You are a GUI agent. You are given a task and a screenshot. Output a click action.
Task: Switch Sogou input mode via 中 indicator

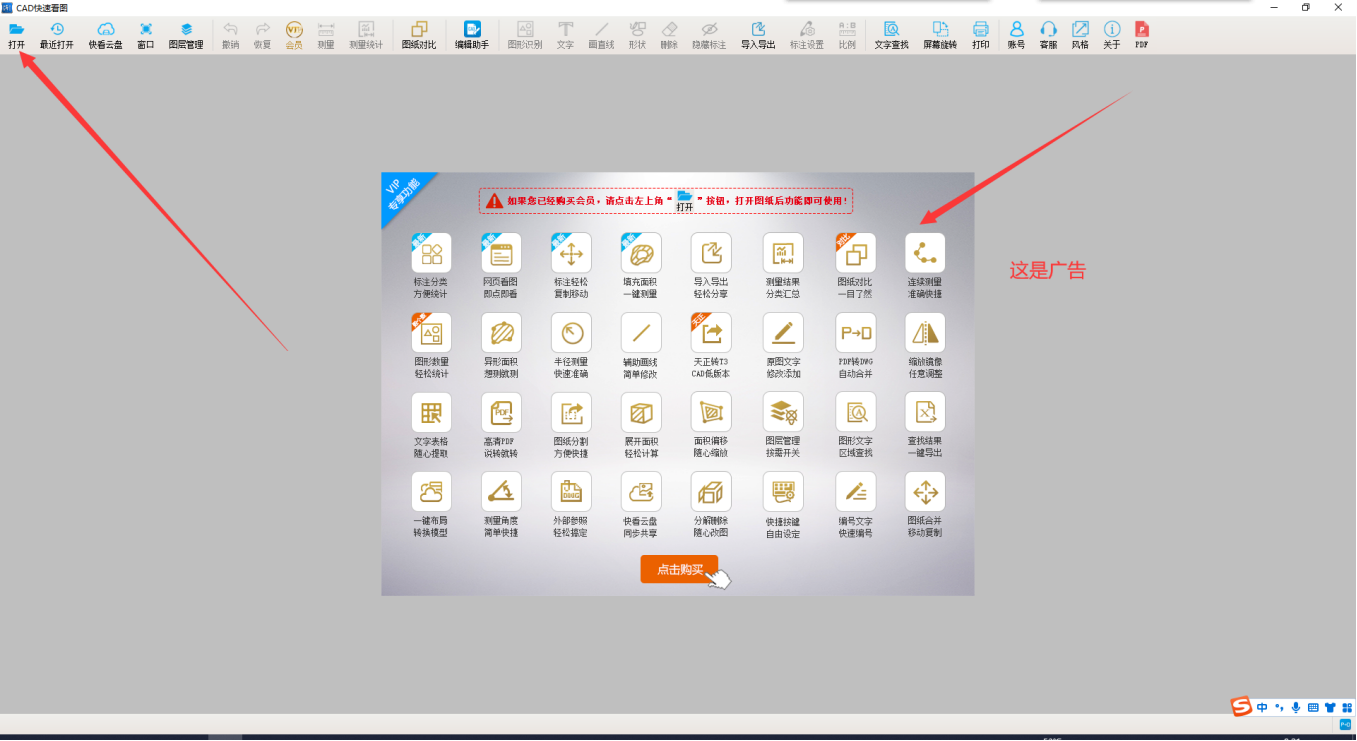[1262, 708]
